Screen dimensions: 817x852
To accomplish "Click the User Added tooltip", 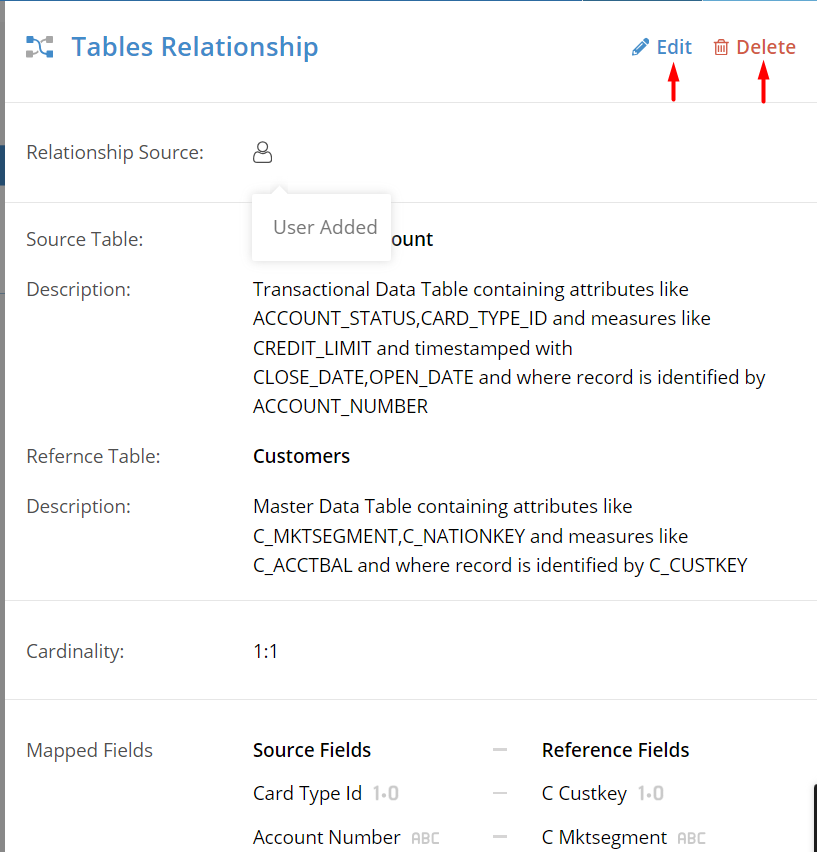I will [323, 227].
